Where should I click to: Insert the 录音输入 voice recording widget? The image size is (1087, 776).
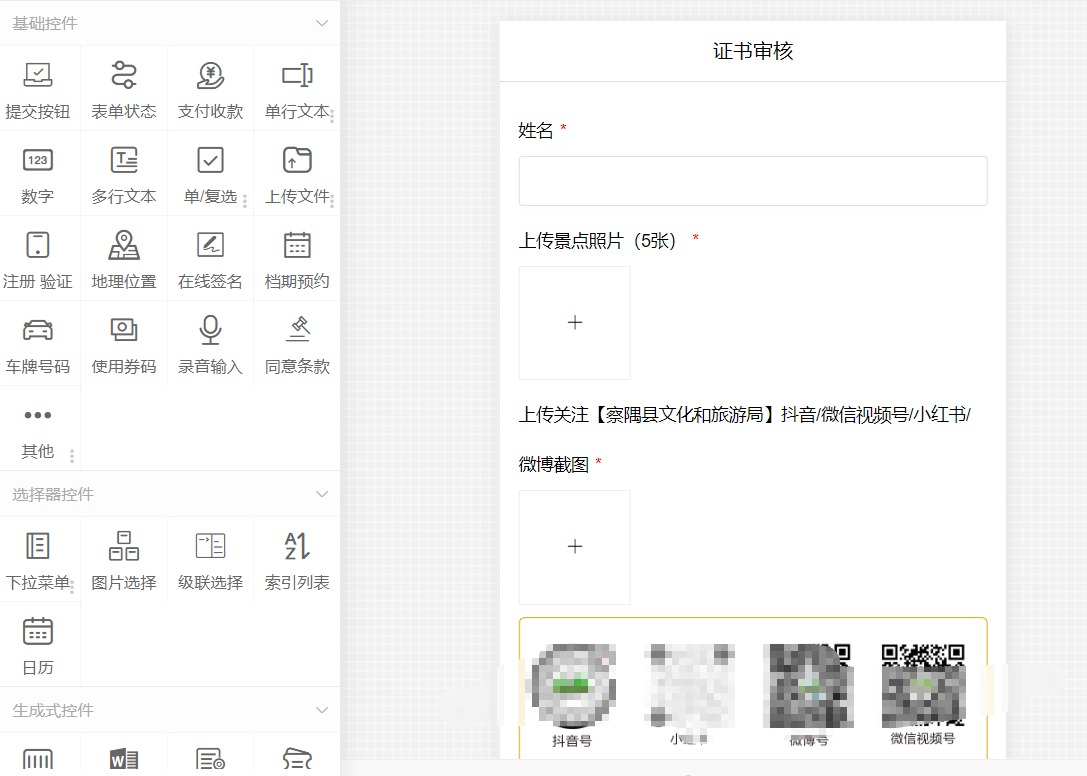[x=211, y=345]
